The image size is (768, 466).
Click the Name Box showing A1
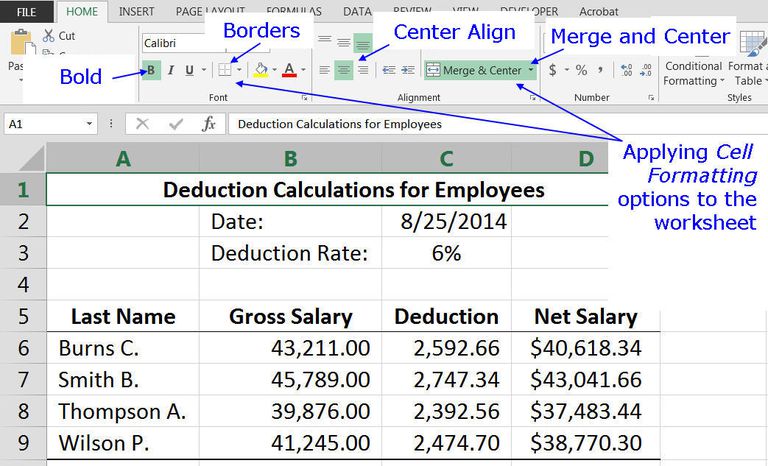[x=44, y=124]
